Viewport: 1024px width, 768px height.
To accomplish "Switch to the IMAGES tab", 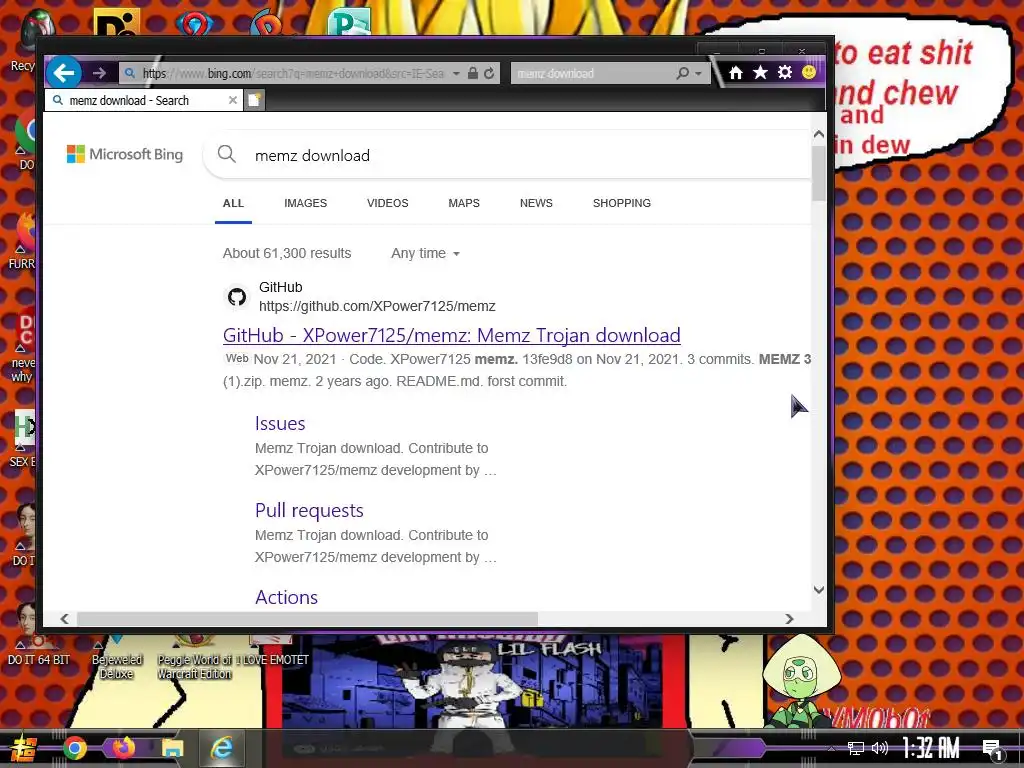I will tap(306, 203).
